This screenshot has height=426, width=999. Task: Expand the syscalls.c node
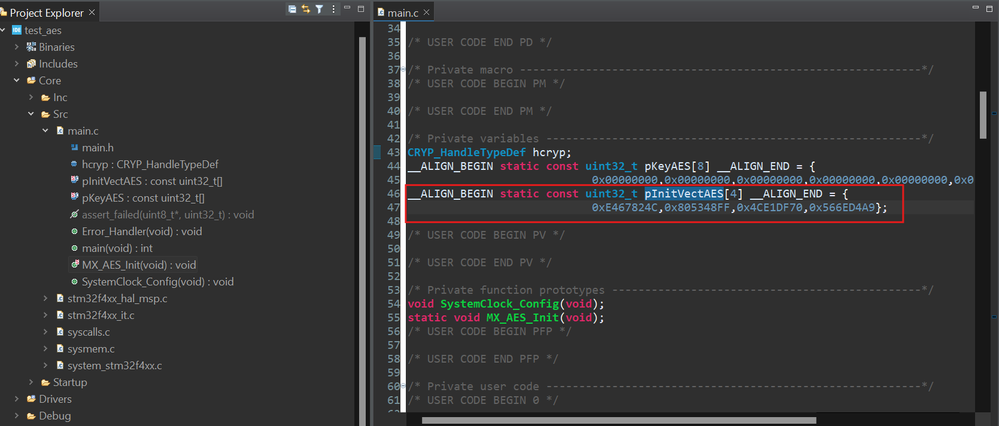[x=45, y=332]
